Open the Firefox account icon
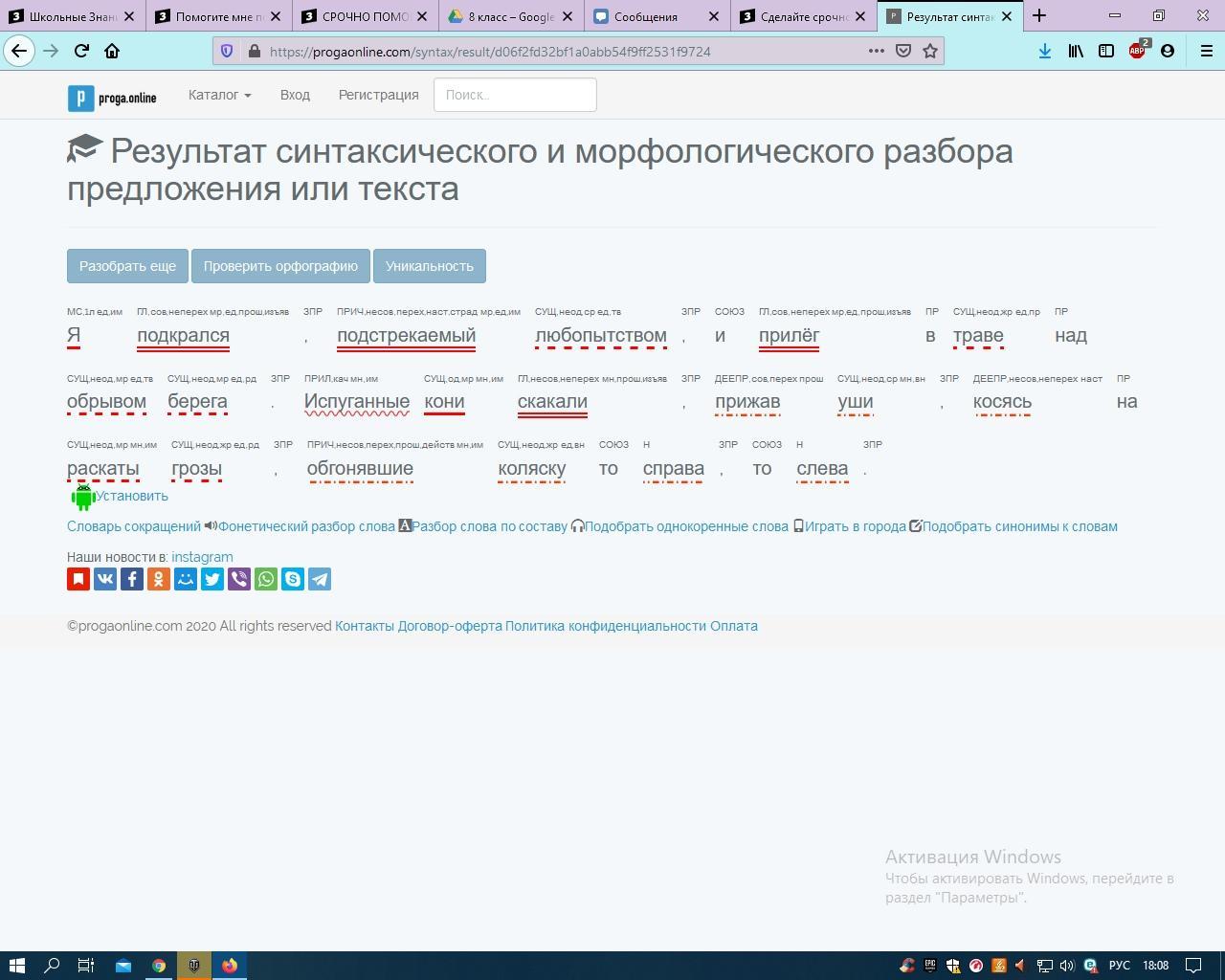1225x980 pixels. [1168, 52]
